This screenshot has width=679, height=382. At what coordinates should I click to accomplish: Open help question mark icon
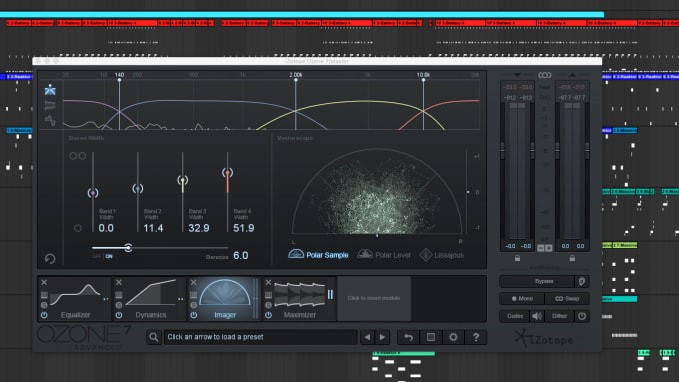point(476,337)
